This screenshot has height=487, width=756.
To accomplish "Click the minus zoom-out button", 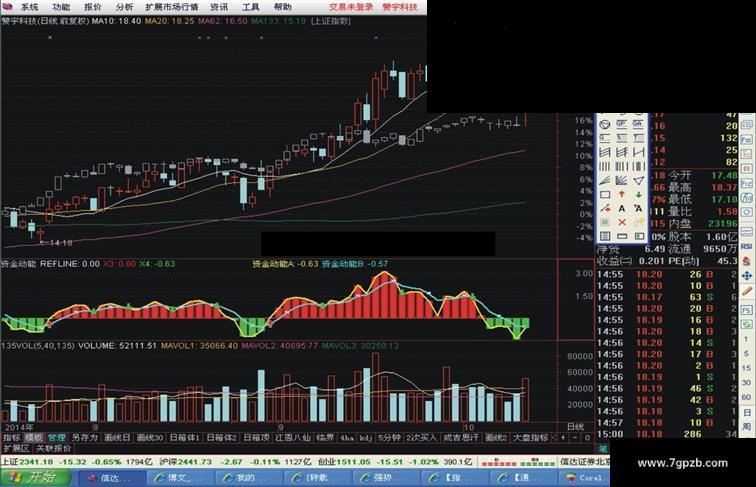I will (575, 437).
